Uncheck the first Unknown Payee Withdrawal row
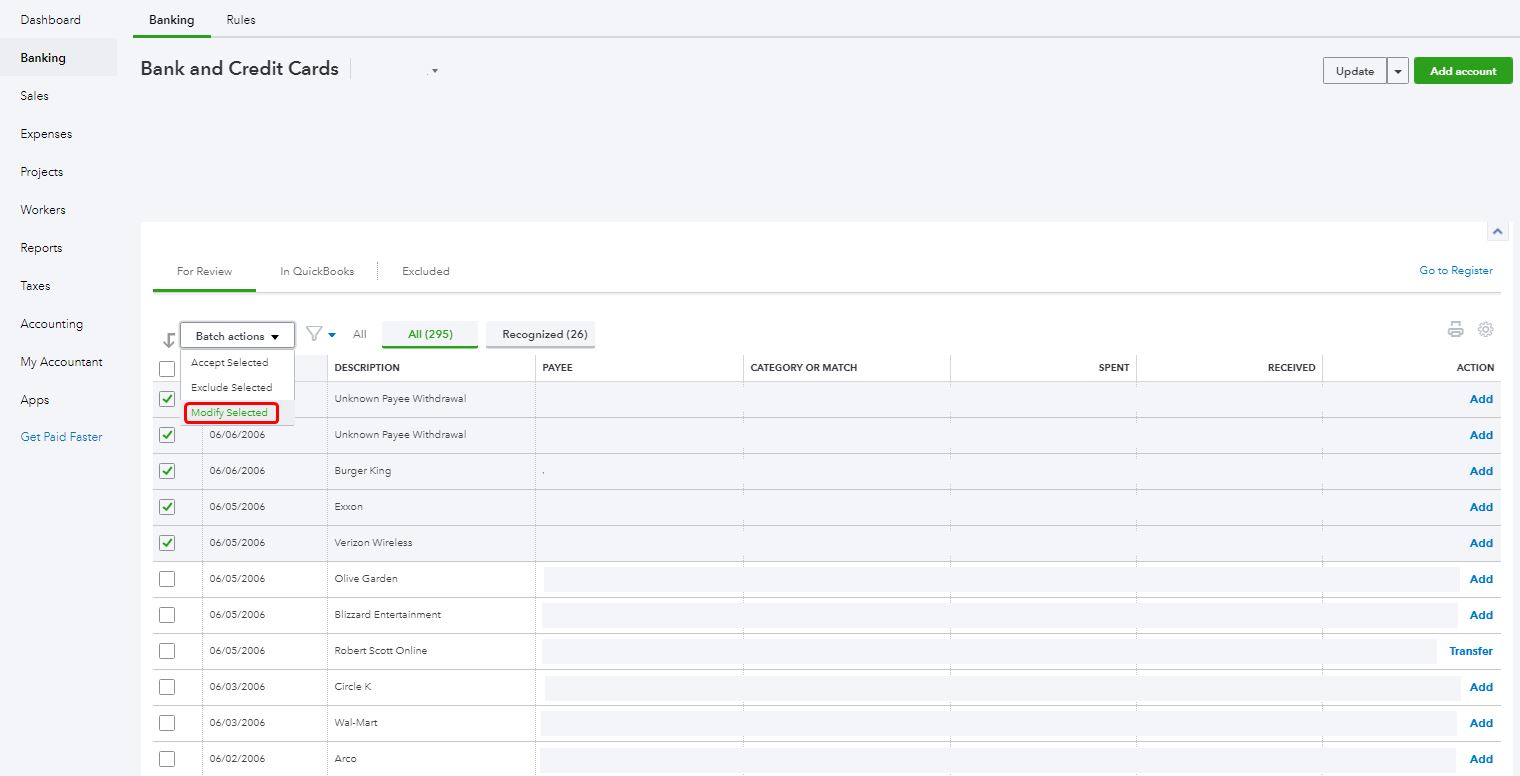The height and width of the screenshot is (776, 1520). pyautogui.click(x=167, y=399)
